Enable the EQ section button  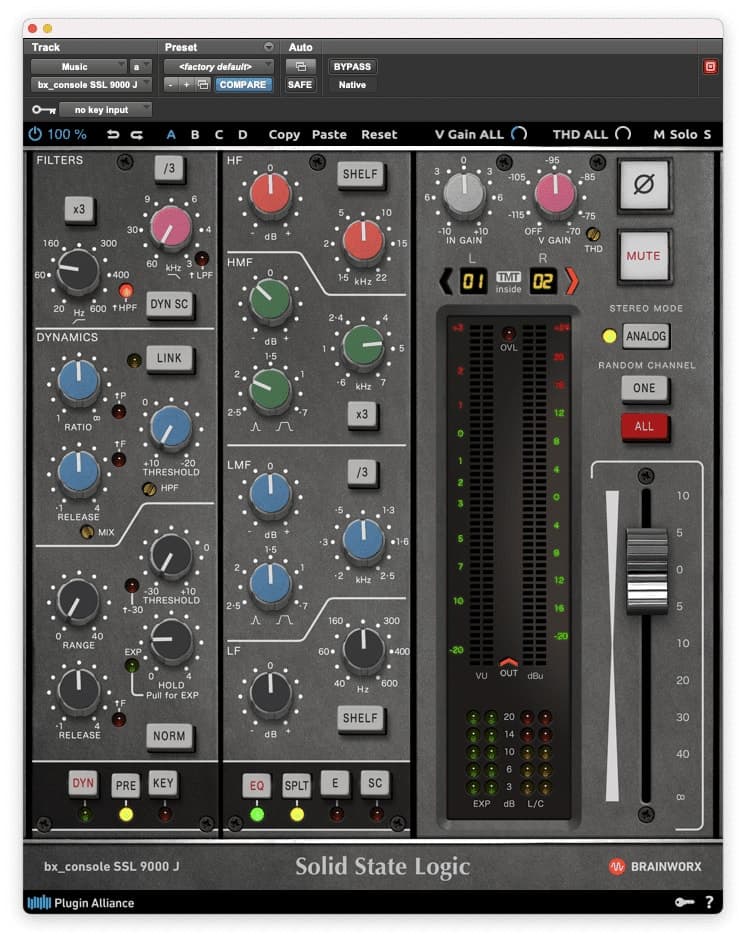tap(256, 784)
